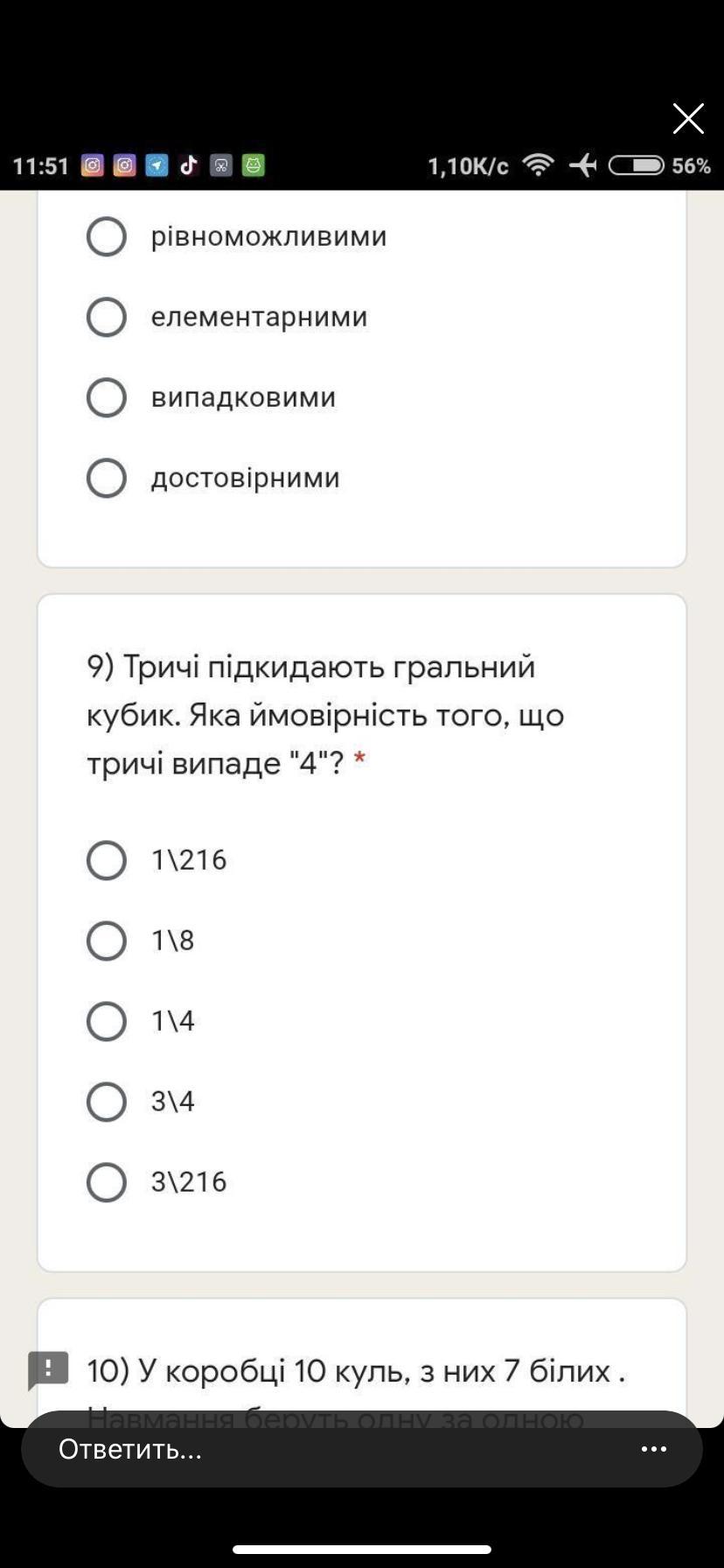Mark 1\4 as the answer
The width and height of the screenshot is (724, 1568).
[107, 1021]
